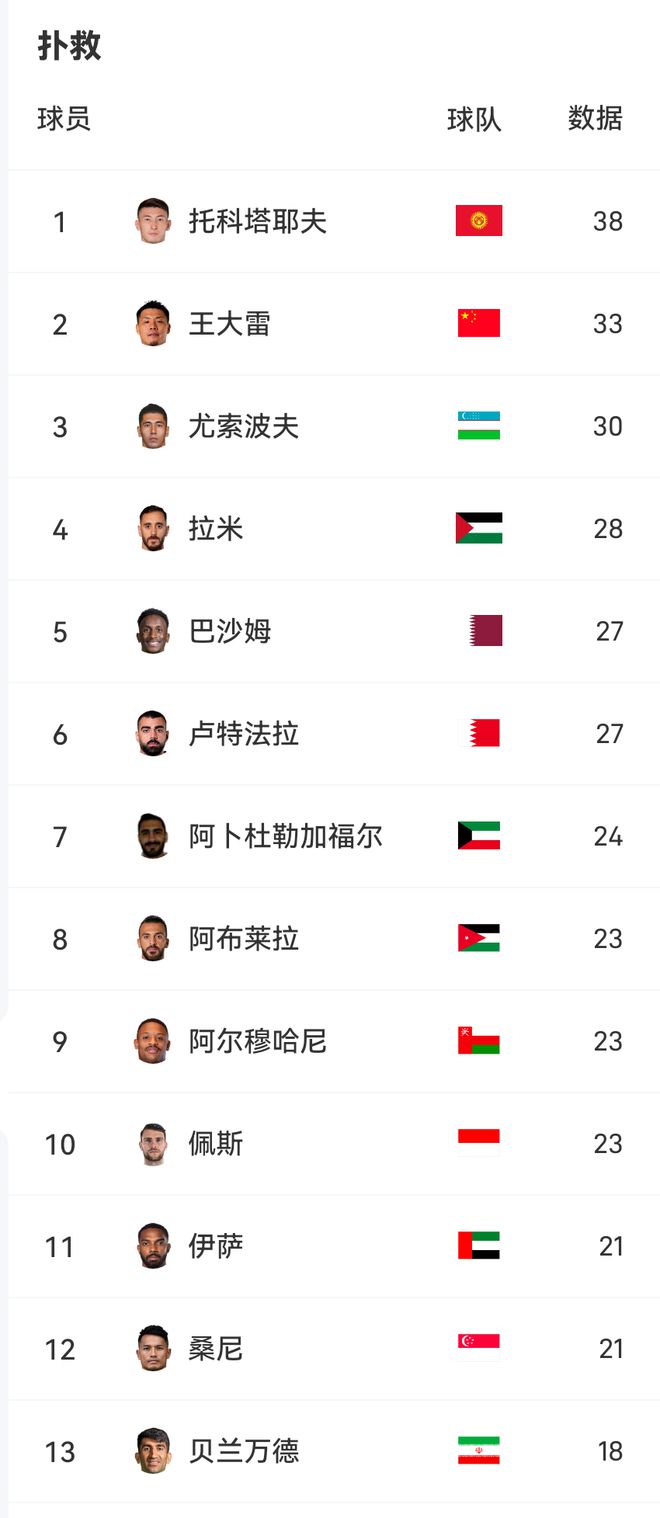
Task: Select 巴沙姆's avatar thumbnail
Action: pos(153,631)
